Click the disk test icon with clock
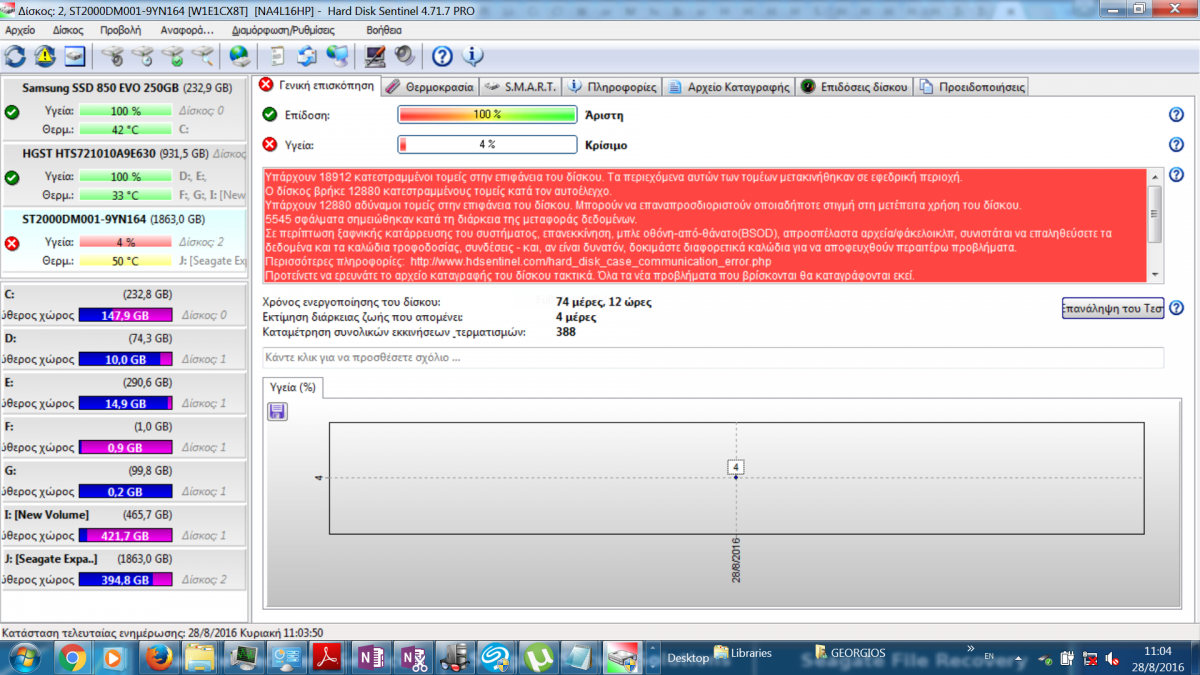Image resolution: width=1200 pixels, height=675 pixels. tap(143, 55)
